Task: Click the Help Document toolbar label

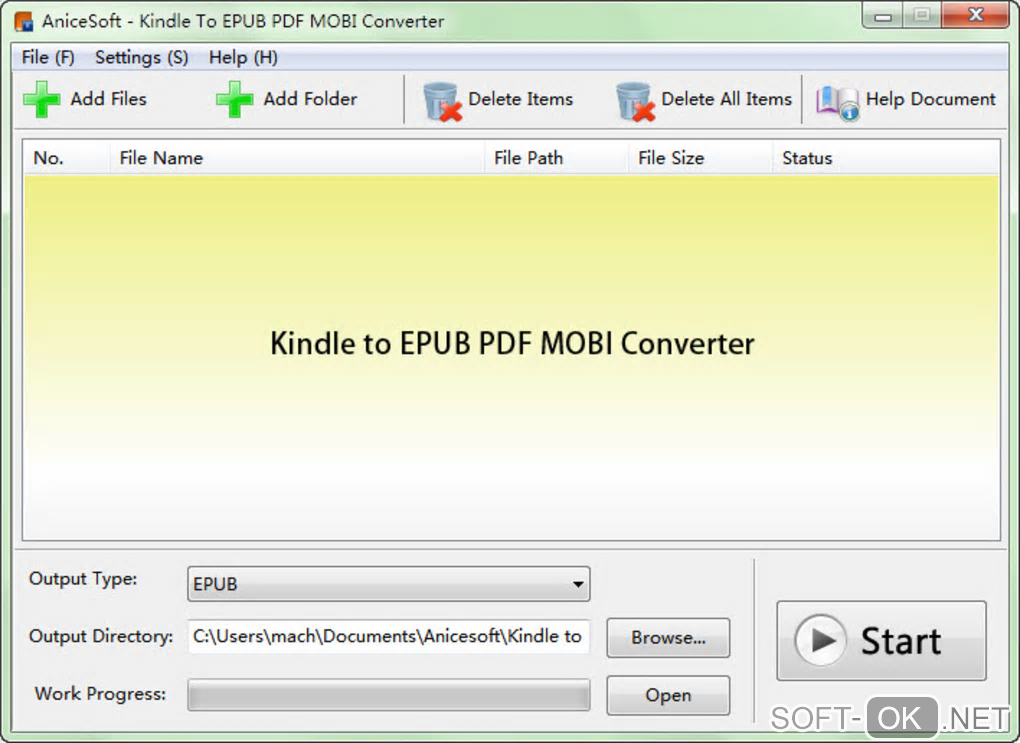Action: click(931, 99)
